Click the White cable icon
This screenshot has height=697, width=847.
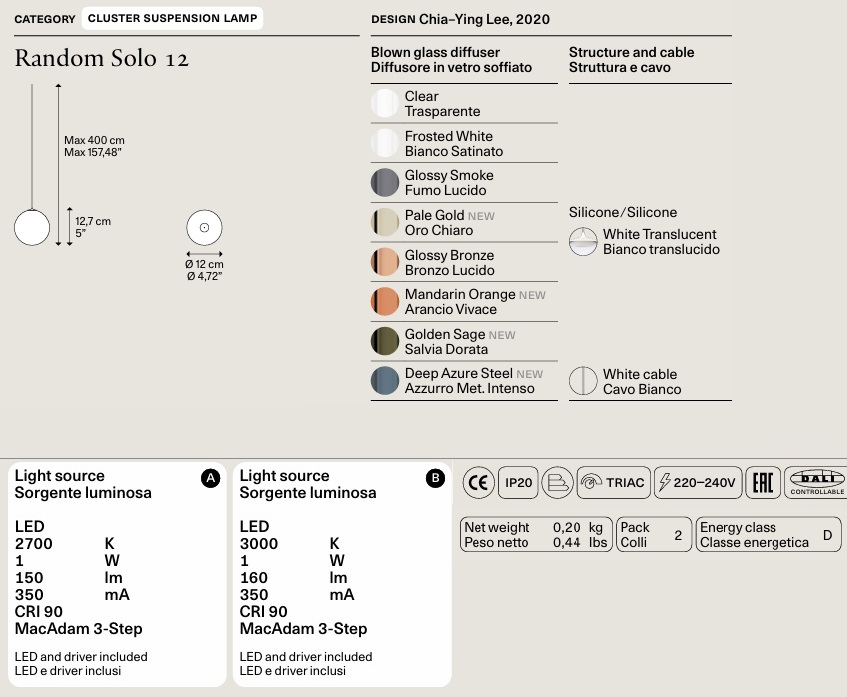click(583, 381)
